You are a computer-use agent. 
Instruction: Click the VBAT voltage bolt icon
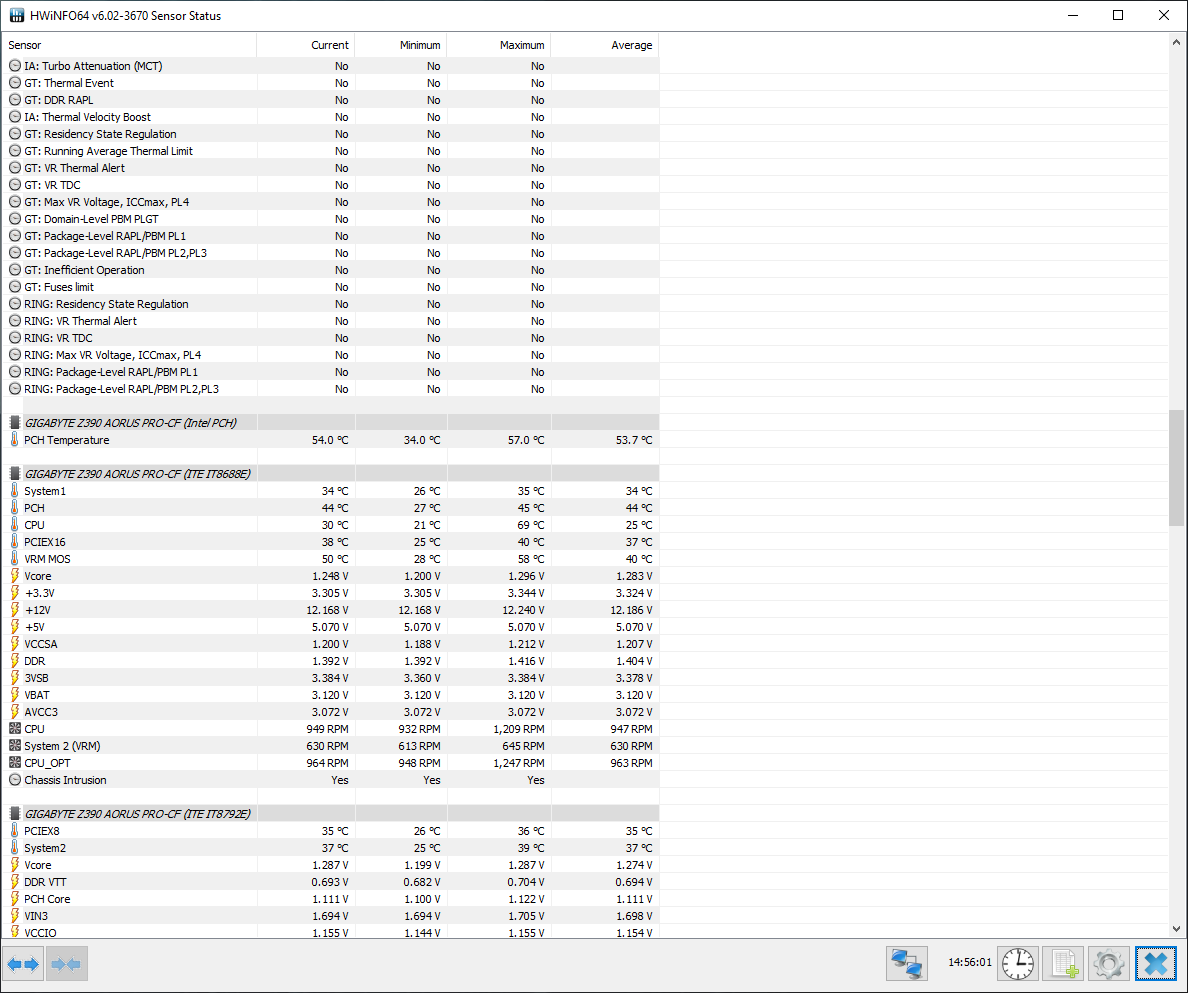pyautogui.click(x=14, y=695)
